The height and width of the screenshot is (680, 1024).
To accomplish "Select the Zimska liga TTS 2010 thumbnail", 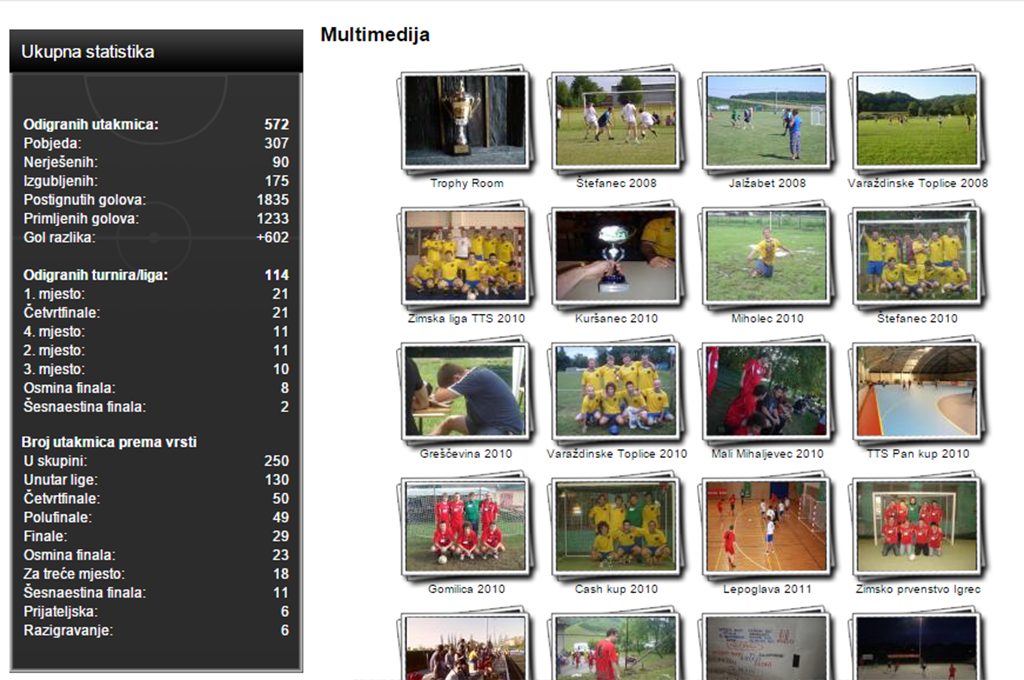I will (x=465, y=255).
